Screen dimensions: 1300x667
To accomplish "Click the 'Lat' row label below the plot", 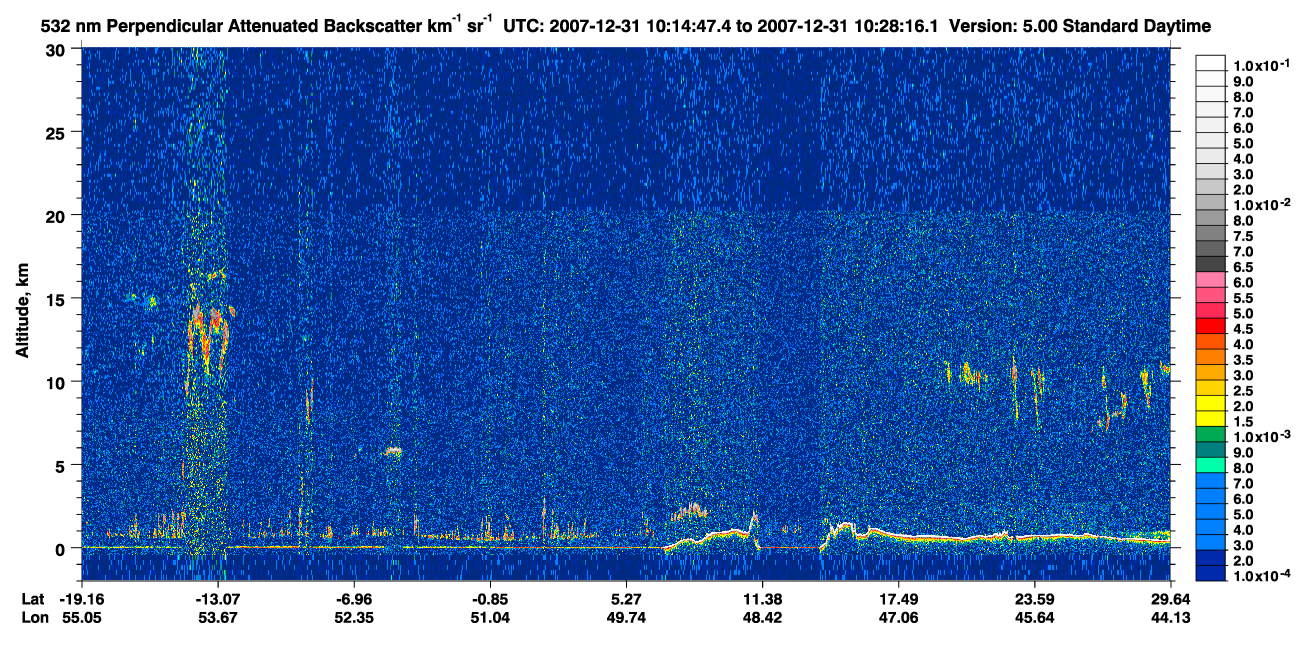I will pyautogui.click(x=33, y=600).
